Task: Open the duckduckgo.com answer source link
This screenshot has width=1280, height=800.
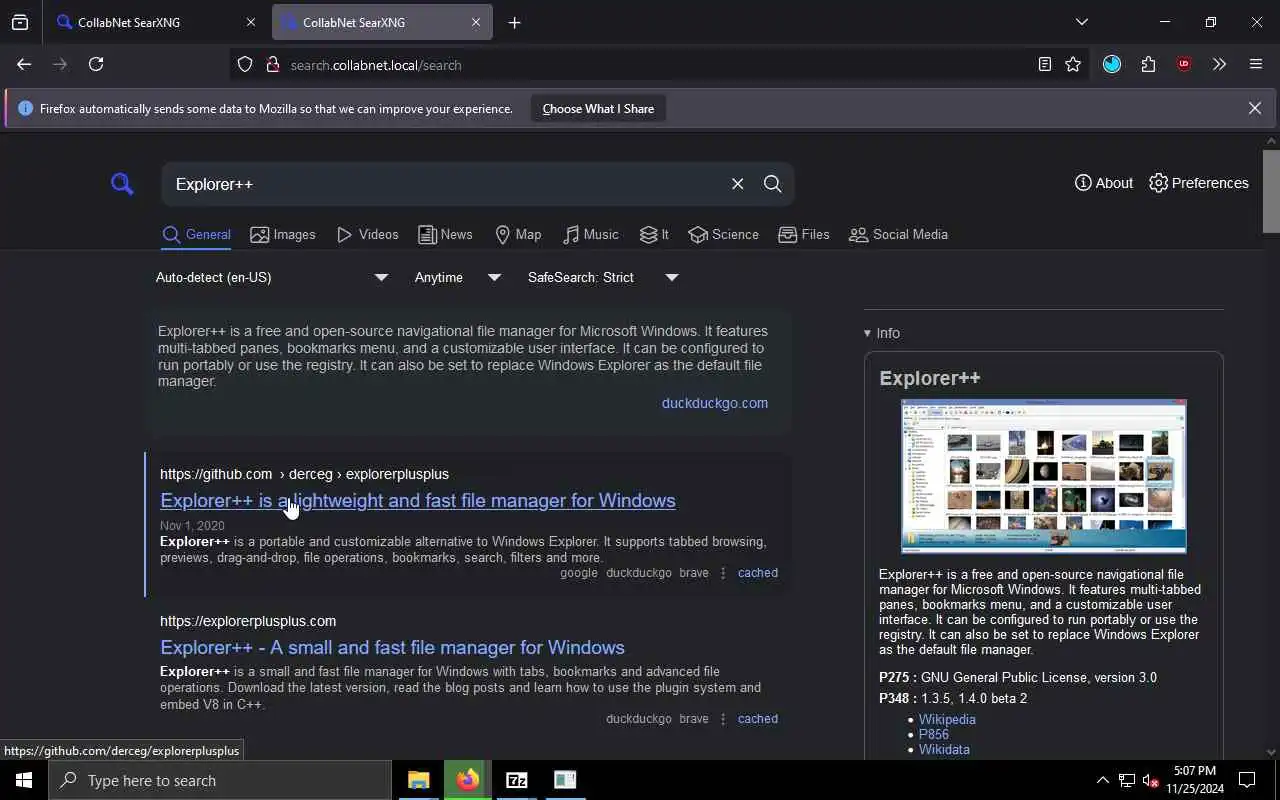Action: pyautogui.click(x=714, y=403)
